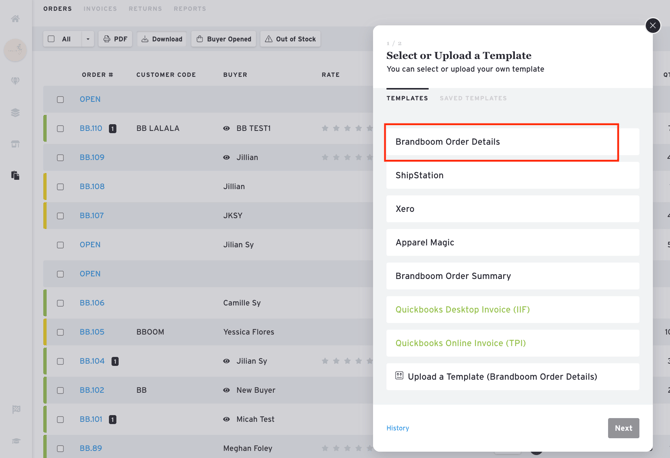Click the home icon in the sidebar
This screenshot has height=458, width=670.
15,18
